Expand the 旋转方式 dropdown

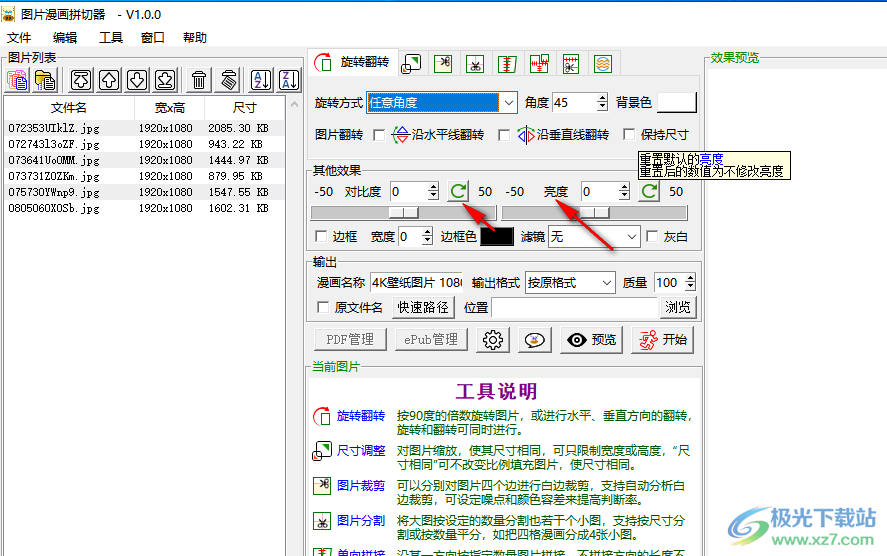pyautogui.click(x=509, y=103)
